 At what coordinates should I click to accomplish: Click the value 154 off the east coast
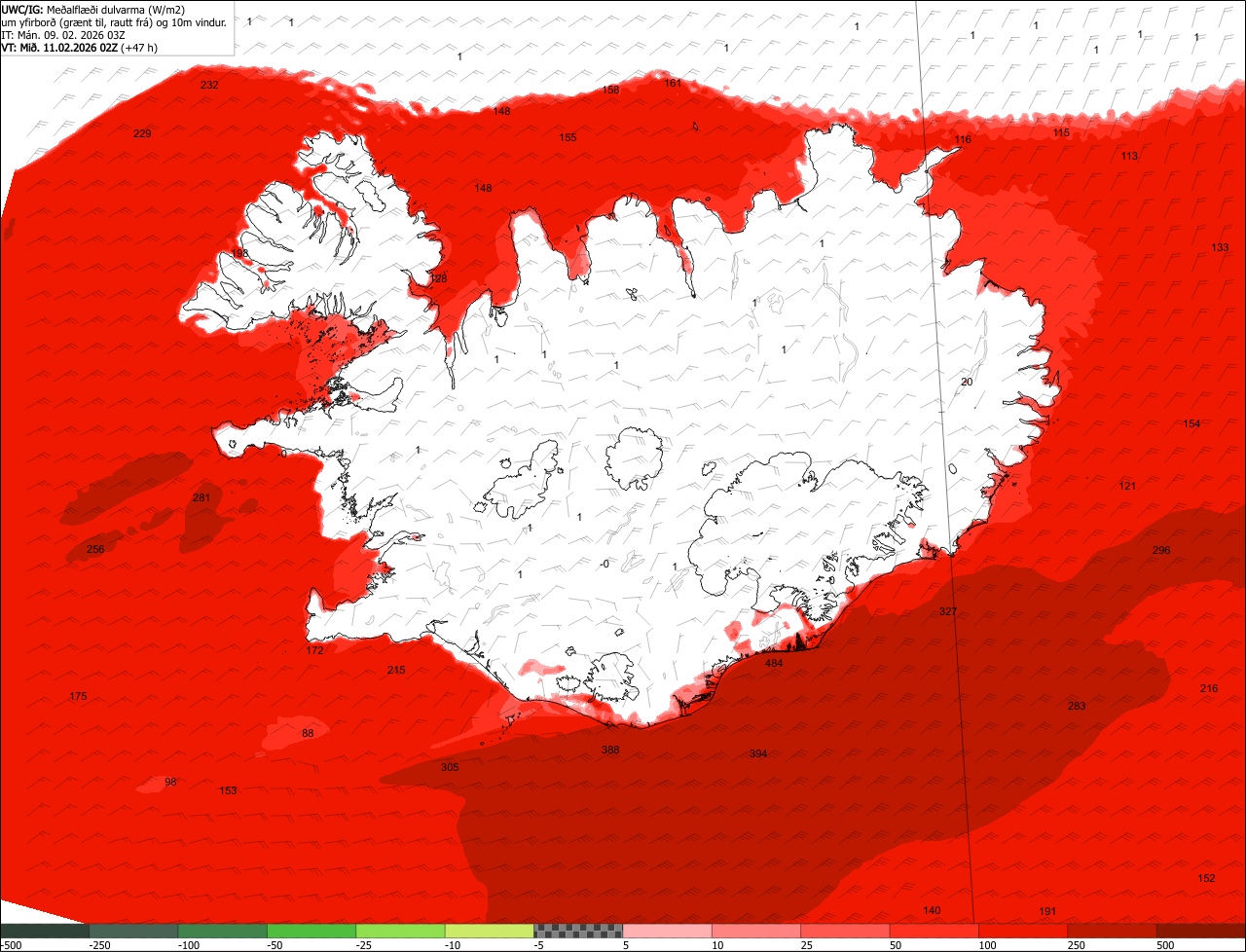[1191, 423]
